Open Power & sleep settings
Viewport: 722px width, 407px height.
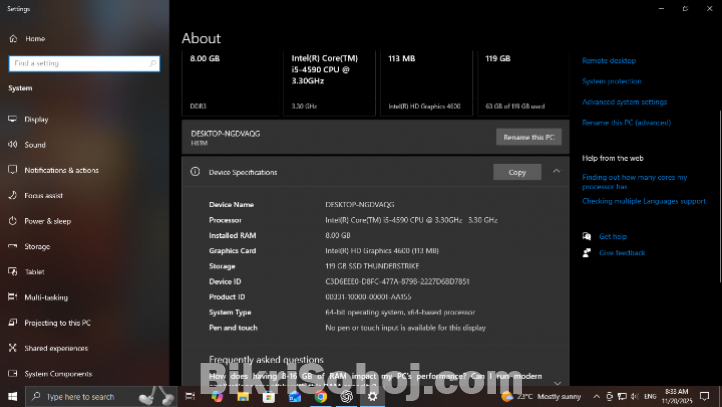pyautogui.click(x=47, y=221)
